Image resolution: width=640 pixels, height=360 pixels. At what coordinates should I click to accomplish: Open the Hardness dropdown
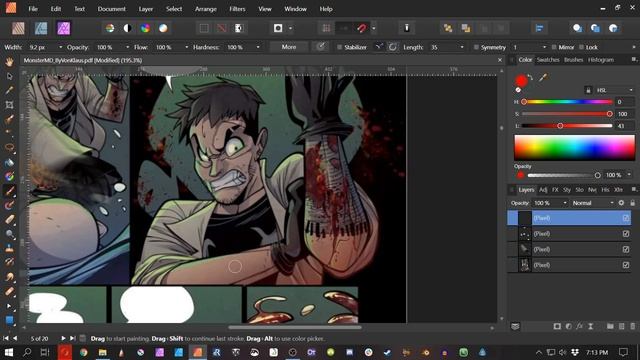click(x=258, y=47)
